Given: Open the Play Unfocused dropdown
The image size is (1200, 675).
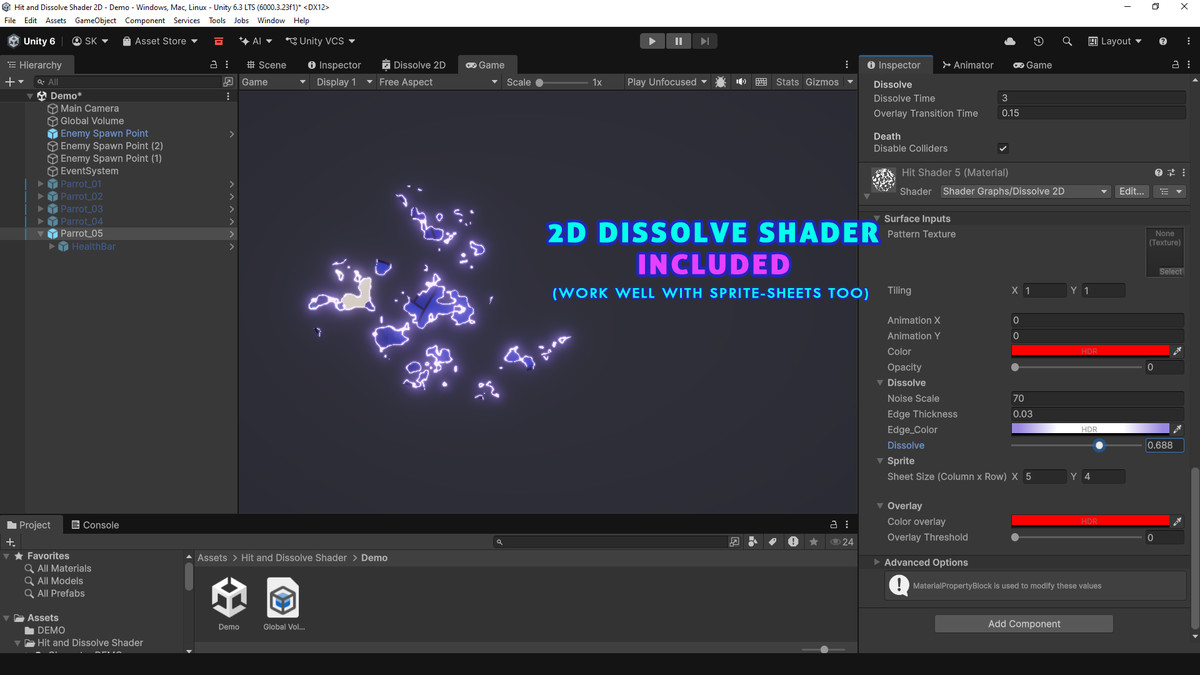Looking at the screenshot, I should (x=667, y=82).
